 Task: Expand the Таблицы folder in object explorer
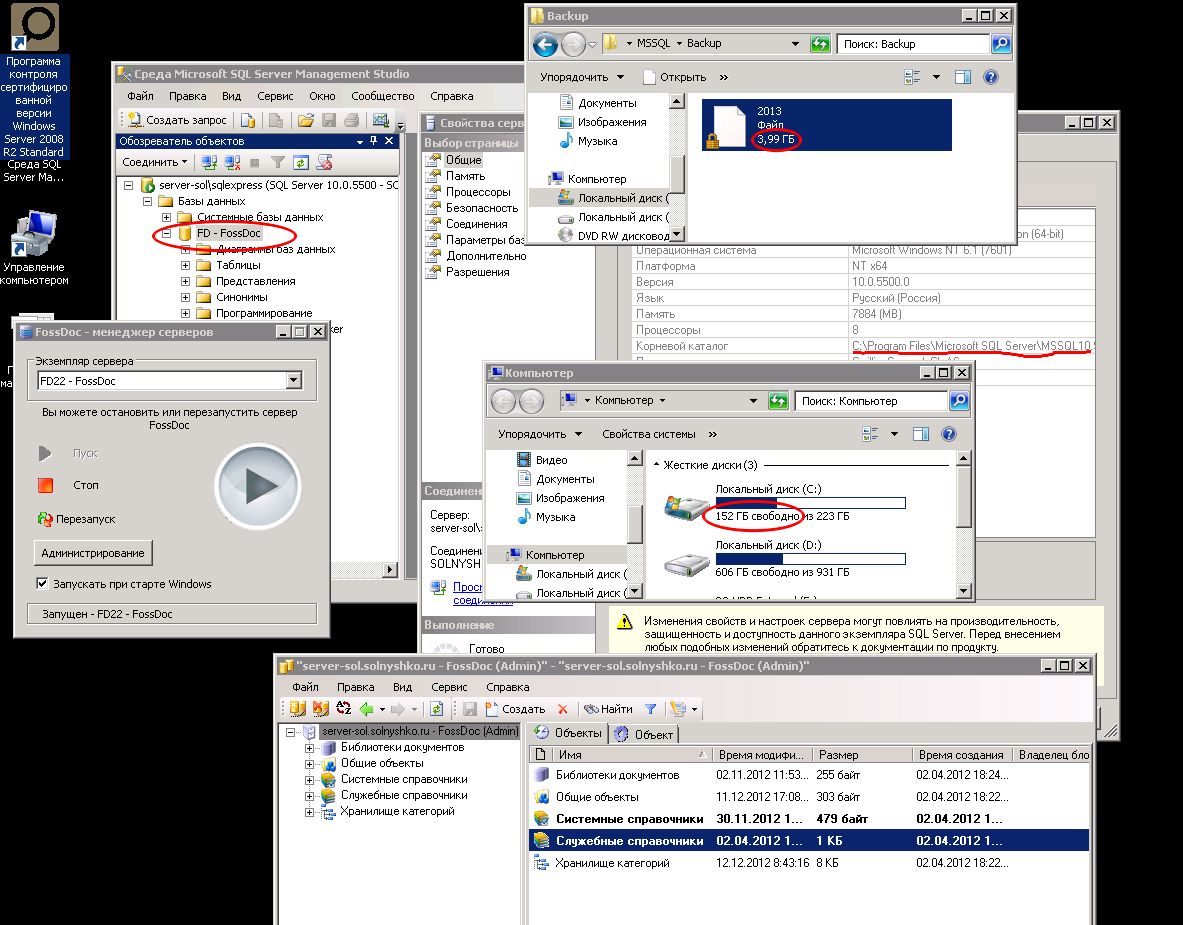tap(185, 266)
